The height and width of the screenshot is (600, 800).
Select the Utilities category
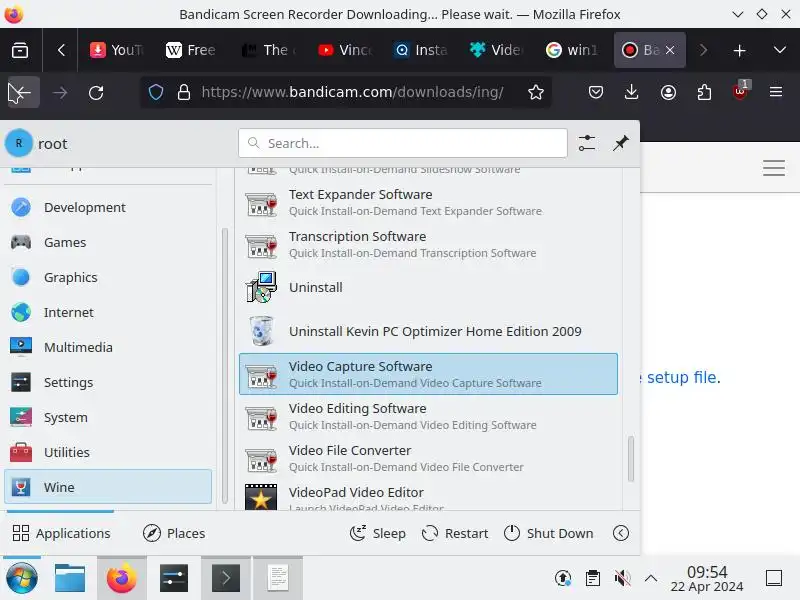[108, 453]
